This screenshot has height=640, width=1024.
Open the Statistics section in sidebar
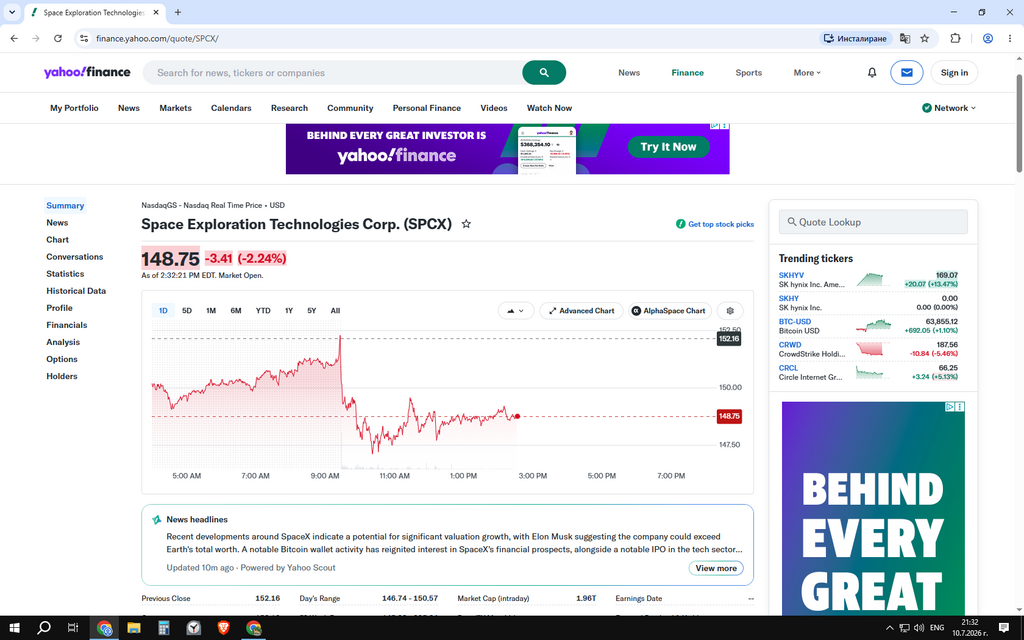tap(65, 274)
